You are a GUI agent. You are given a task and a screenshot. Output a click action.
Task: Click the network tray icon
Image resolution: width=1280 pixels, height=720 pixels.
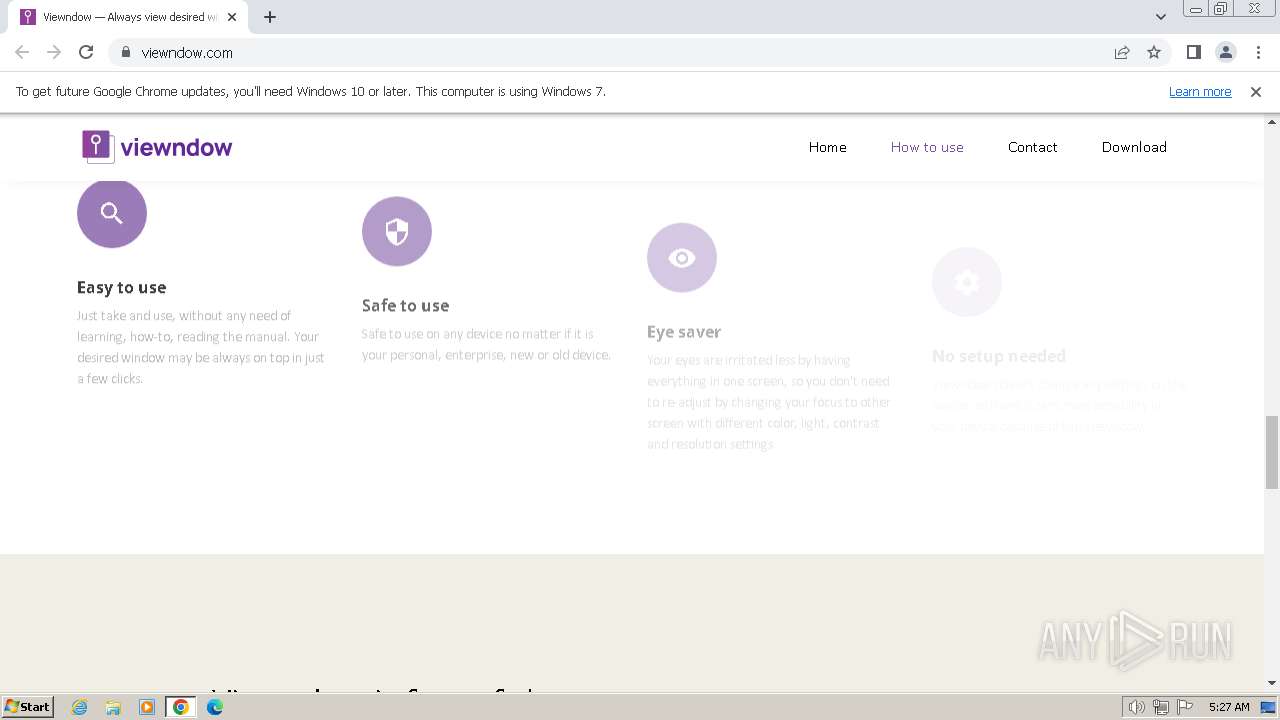click(x=1161, y=707)
